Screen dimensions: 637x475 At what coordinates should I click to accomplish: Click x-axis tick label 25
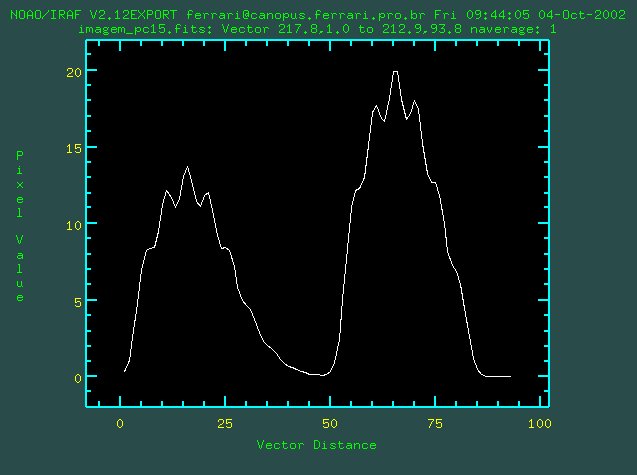(225, 424)
